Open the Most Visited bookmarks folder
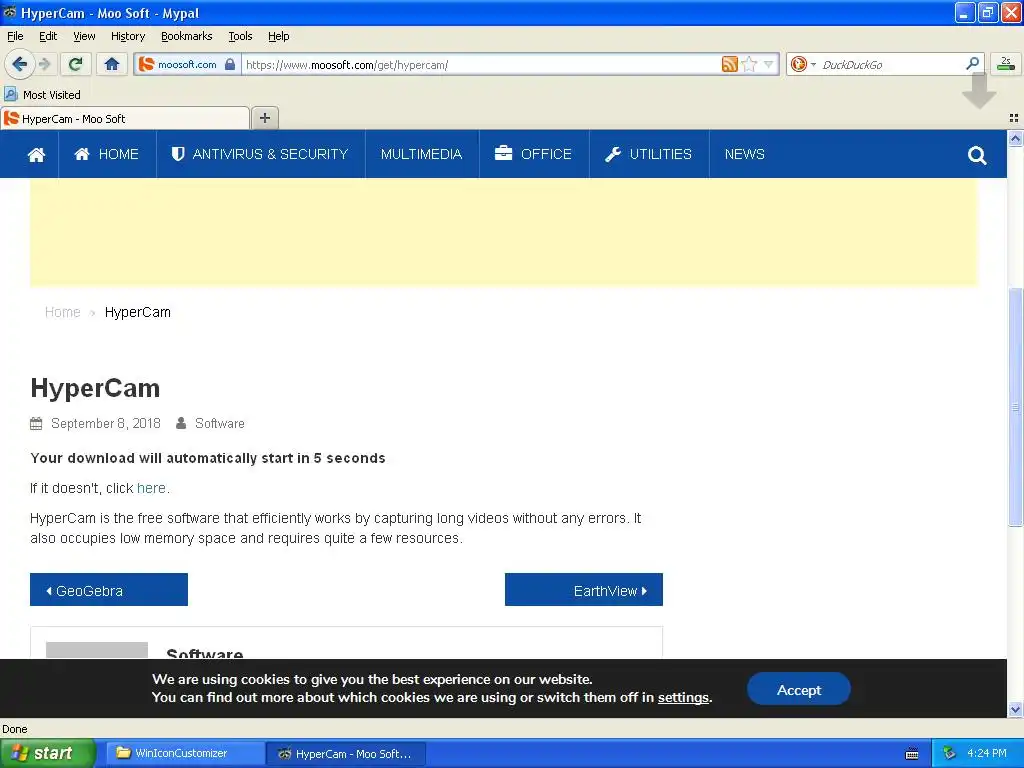This screenshot has width=1024, height=768. pos(43,95)
